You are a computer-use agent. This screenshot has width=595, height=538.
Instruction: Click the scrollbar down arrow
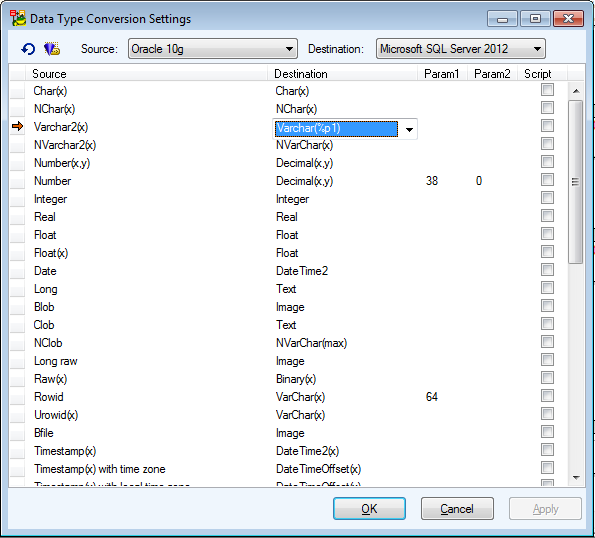click(576, 478)
